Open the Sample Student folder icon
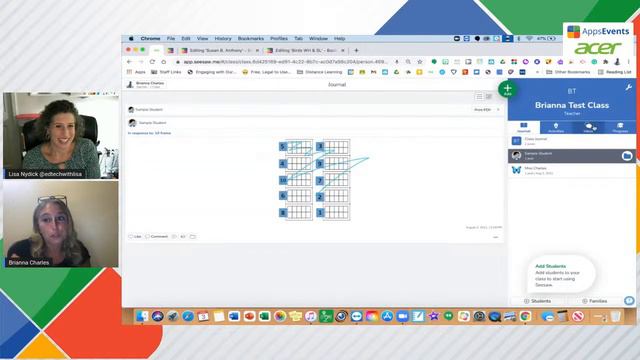Image resolution: width=640 pixels, height=360 pixels. click(x=627, y=156)
